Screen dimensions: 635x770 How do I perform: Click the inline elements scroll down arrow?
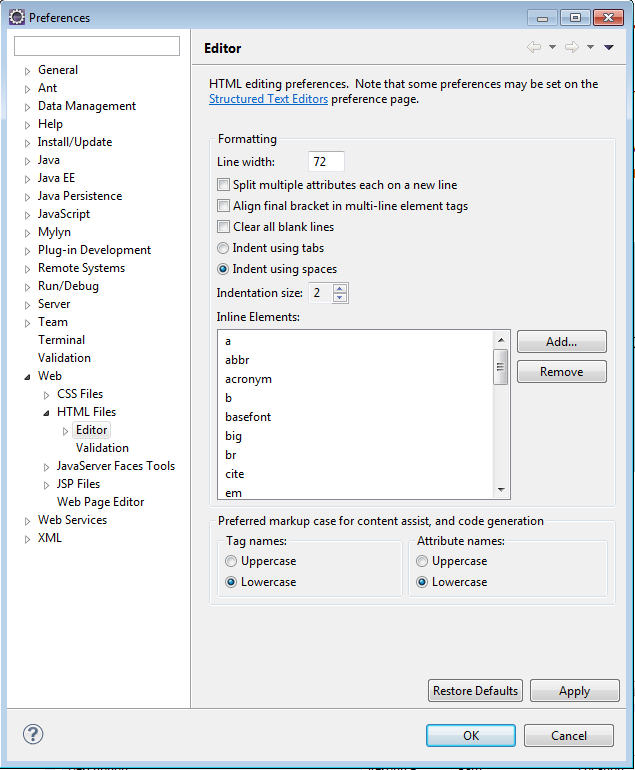click(x=500, y=490)
